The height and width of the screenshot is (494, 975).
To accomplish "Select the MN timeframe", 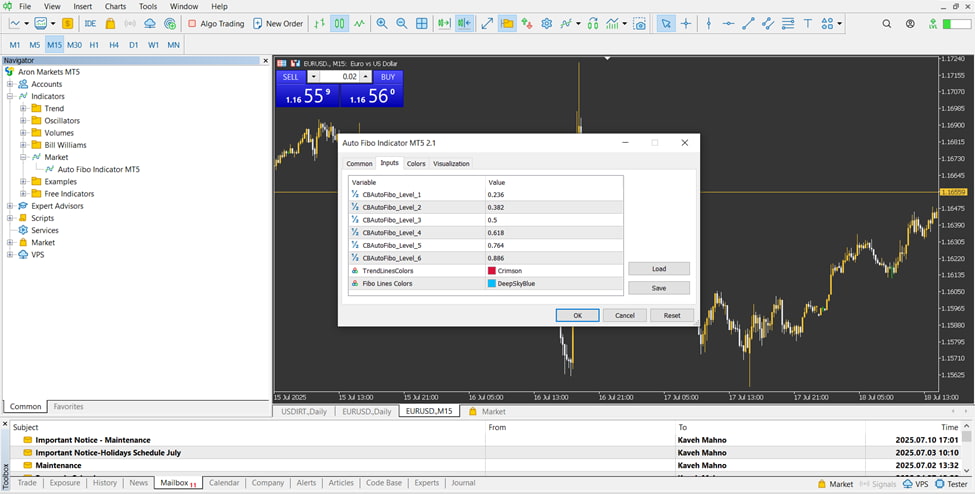I will pyautogui.click(x=173, y=45).
